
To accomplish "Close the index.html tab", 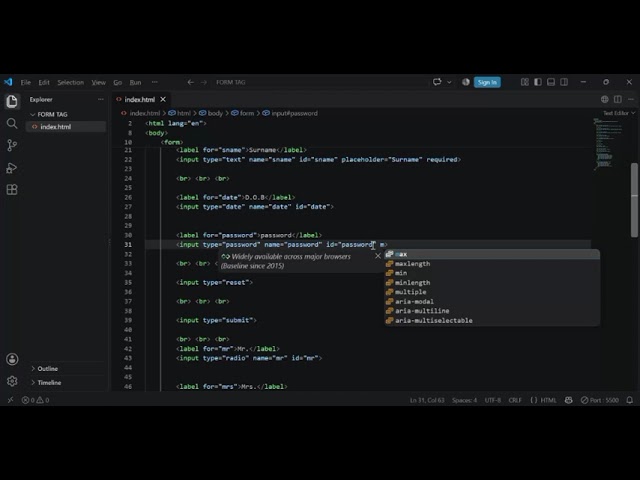I will click(x=163, y=99).
